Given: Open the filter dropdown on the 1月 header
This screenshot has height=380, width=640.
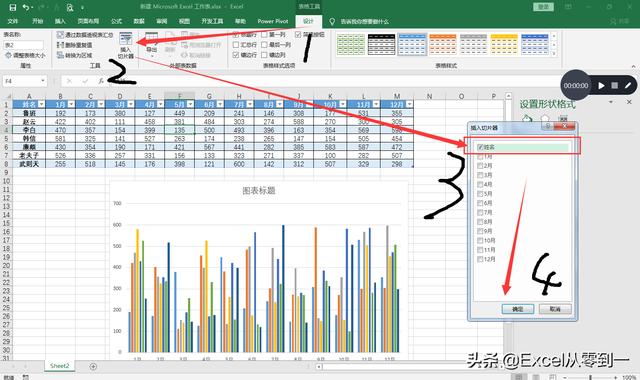Looking at the screenshot, I should pos(71,104).
